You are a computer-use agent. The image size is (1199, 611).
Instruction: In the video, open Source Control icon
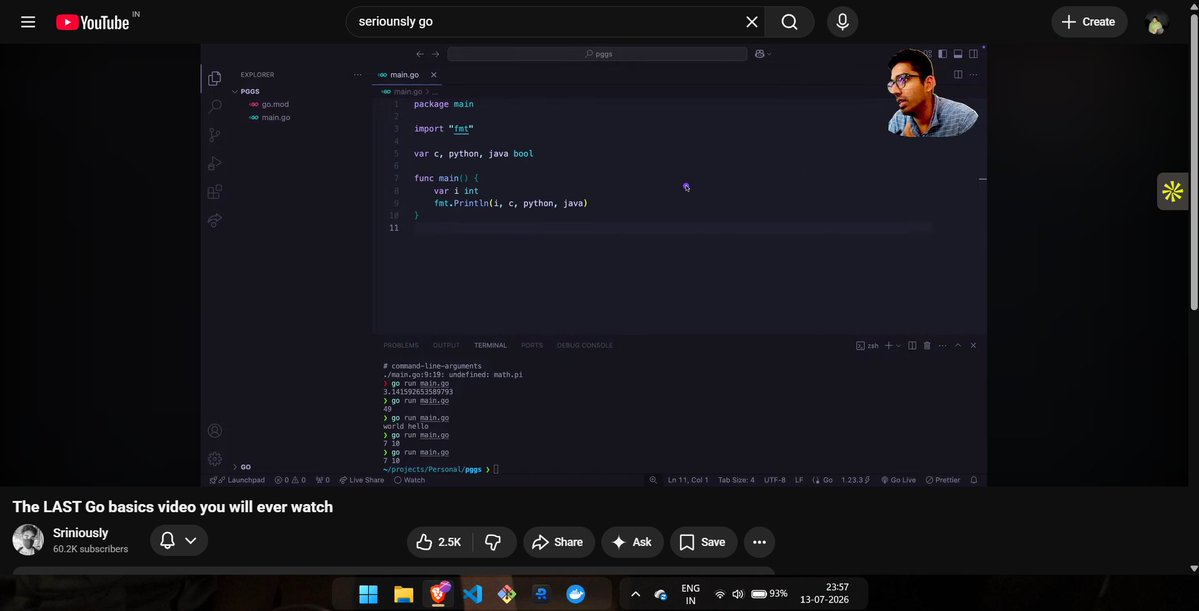coord(215,135)
